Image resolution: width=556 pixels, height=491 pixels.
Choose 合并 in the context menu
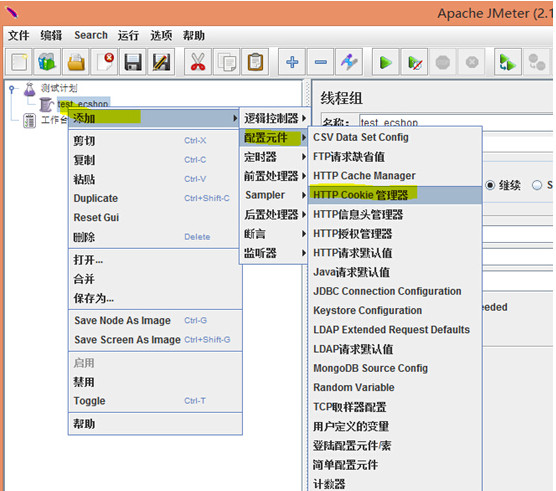(155, 279)
